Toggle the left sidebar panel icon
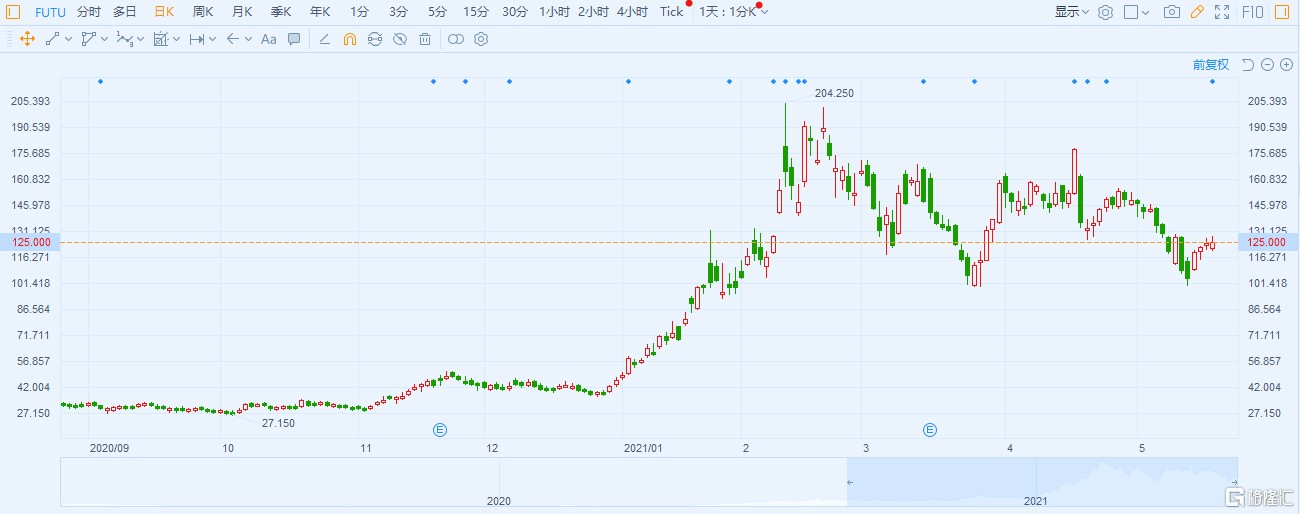The height and width of the screenshot is (514, 1300). pos(13,12)
